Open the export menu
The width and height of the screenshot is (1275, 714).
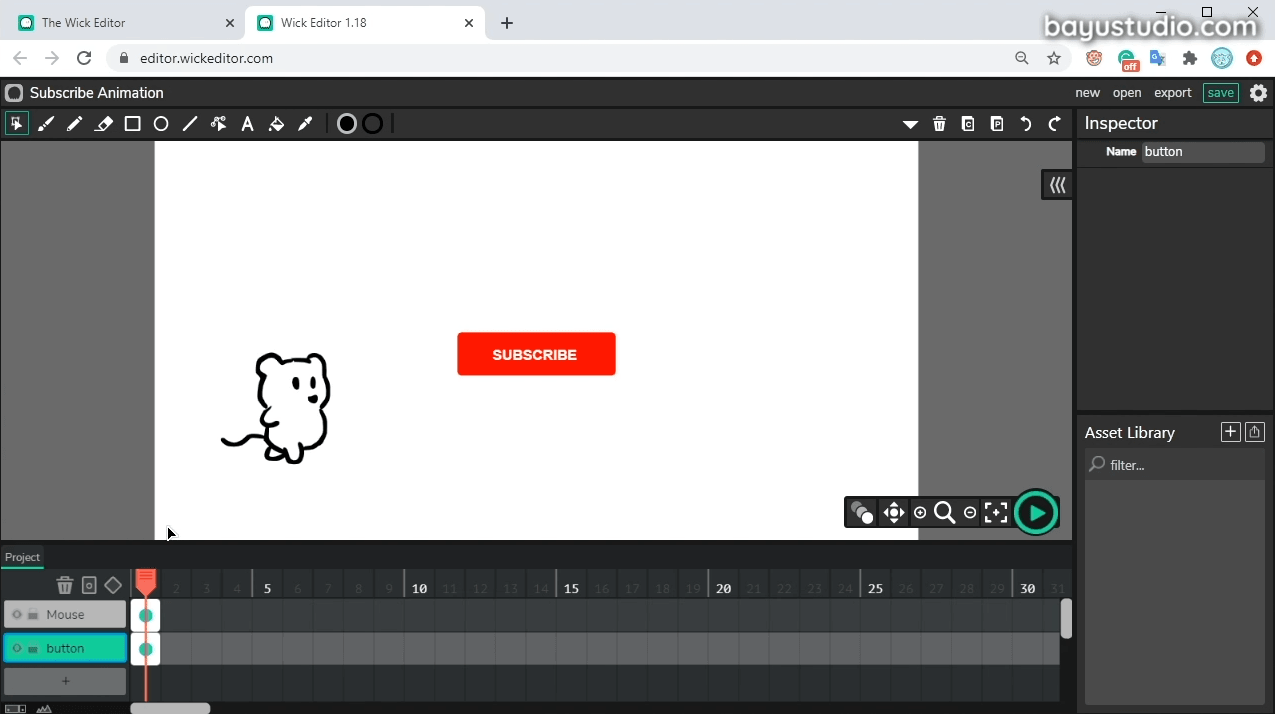(1172, 93)
